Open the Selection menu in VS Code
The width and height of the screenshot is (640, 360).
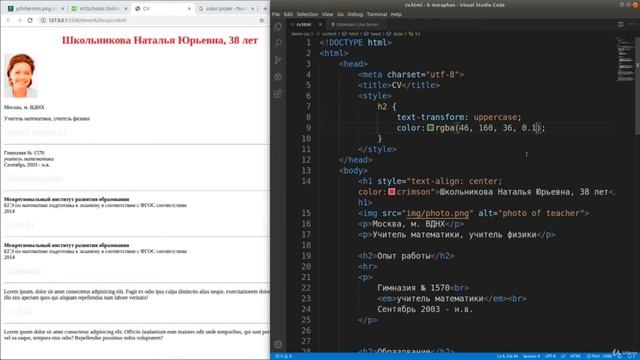point(307,14)
